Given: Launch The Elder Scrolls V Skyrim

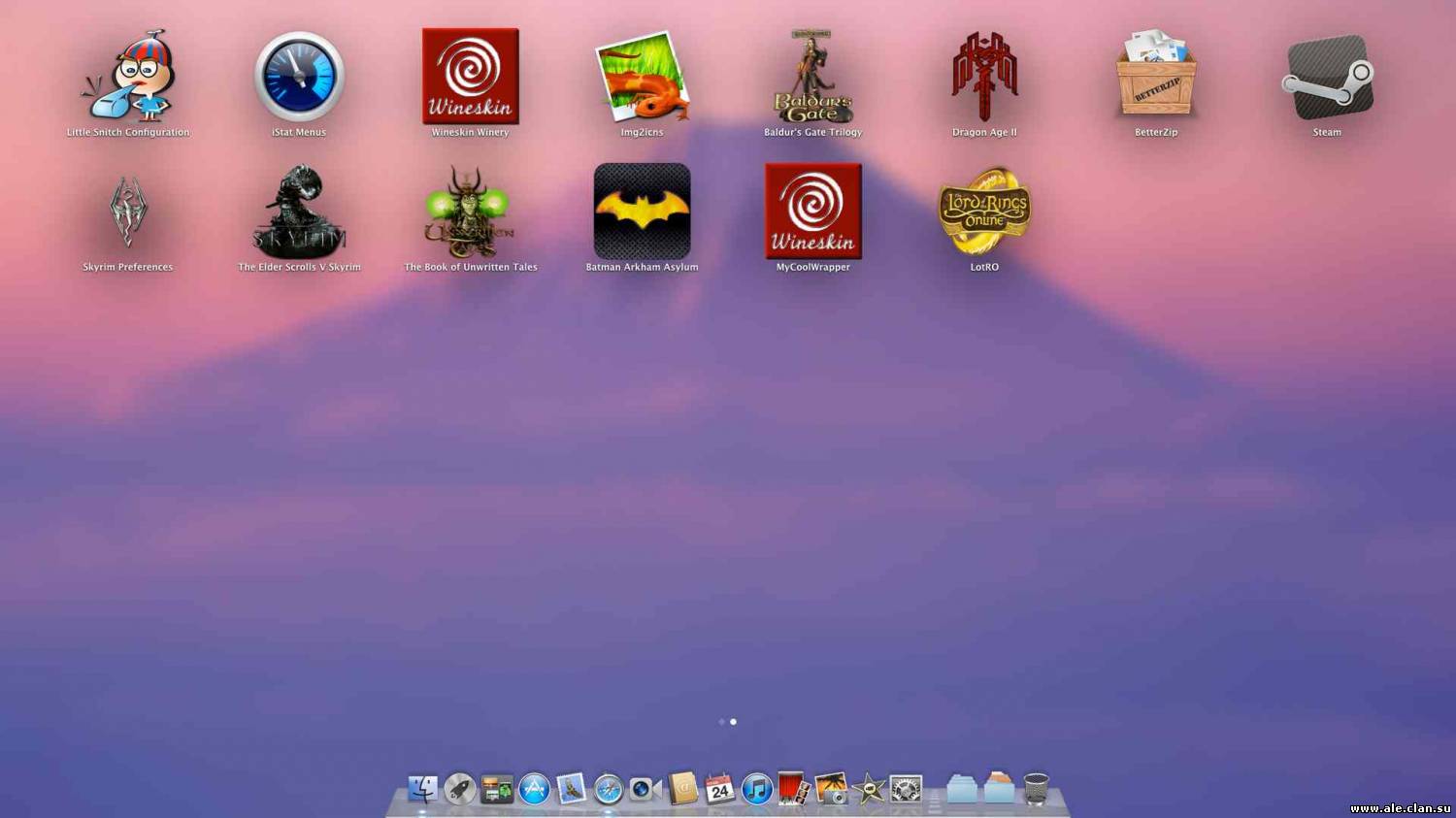Looking at the screenshot, I should [x=299, y=212].
